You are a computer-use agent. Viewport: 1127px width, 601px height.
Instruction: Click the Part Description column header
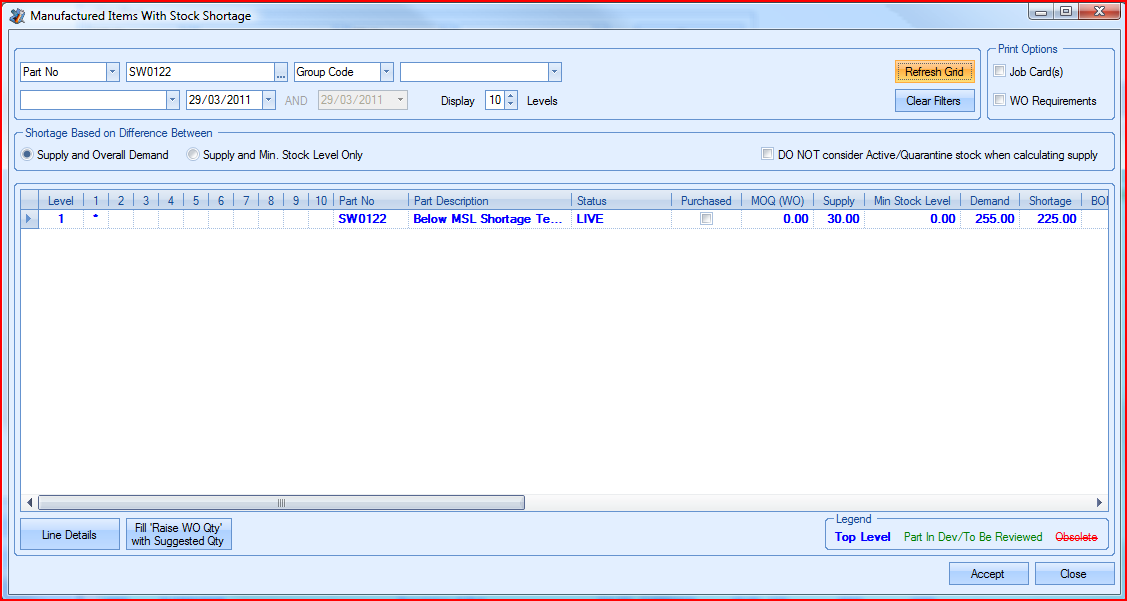(489, 201)
